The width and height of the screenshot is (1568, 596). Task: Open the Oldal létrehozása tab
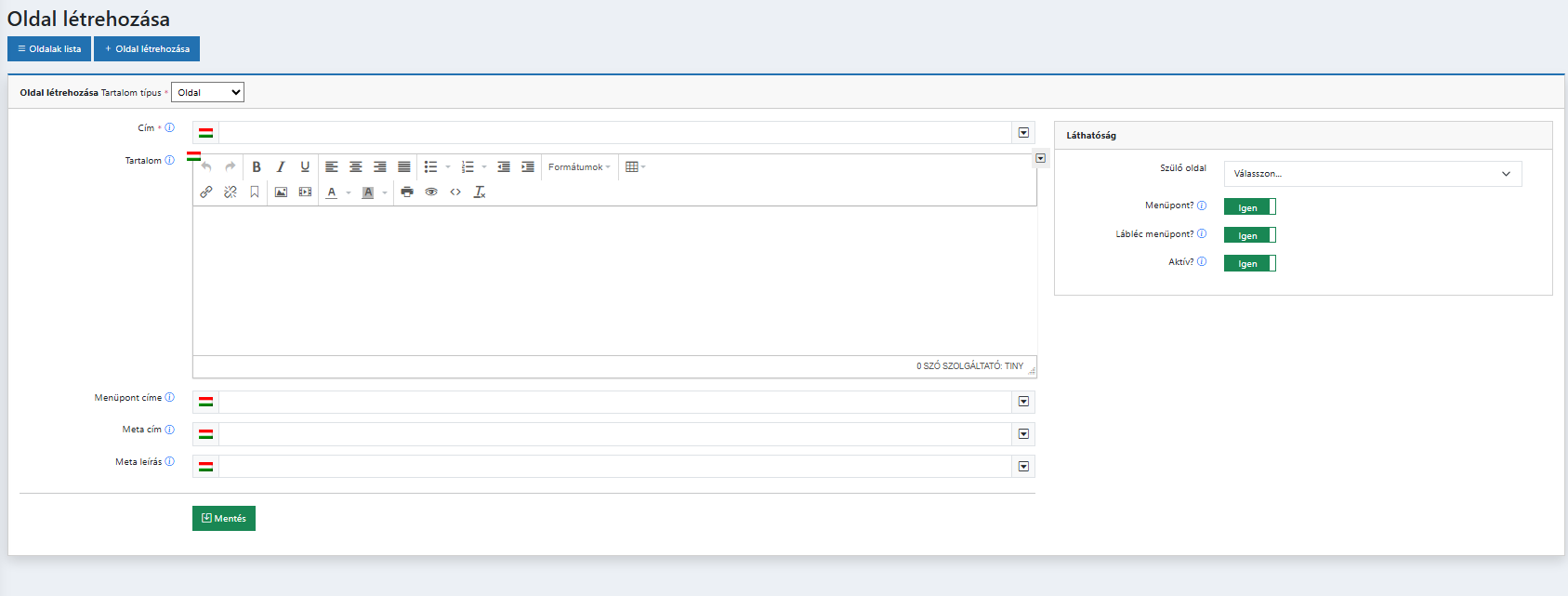[x=147, y=49]
